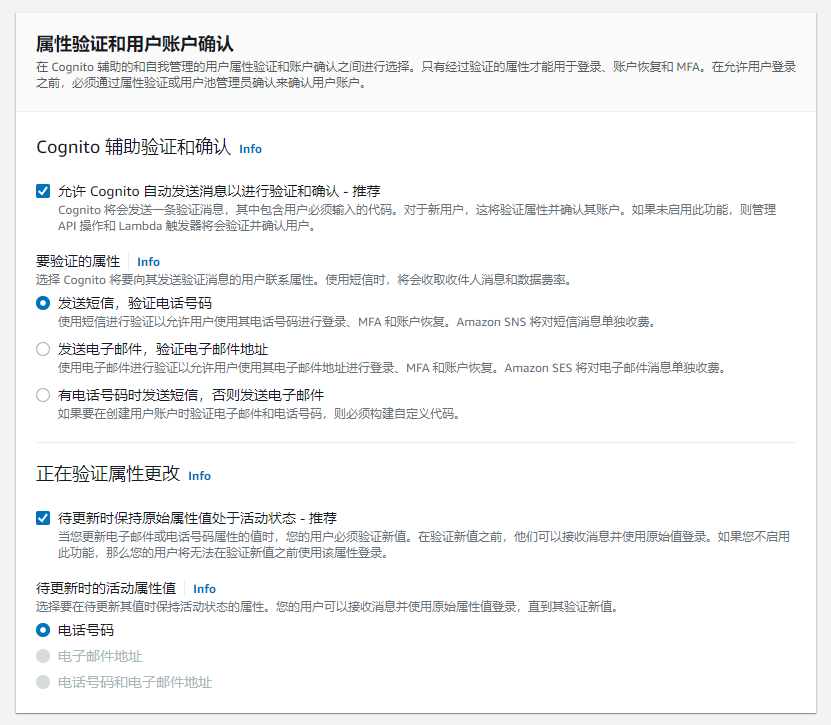Select 发送短信，验证电话号码 radio option
831x725 pixels.
43,303
